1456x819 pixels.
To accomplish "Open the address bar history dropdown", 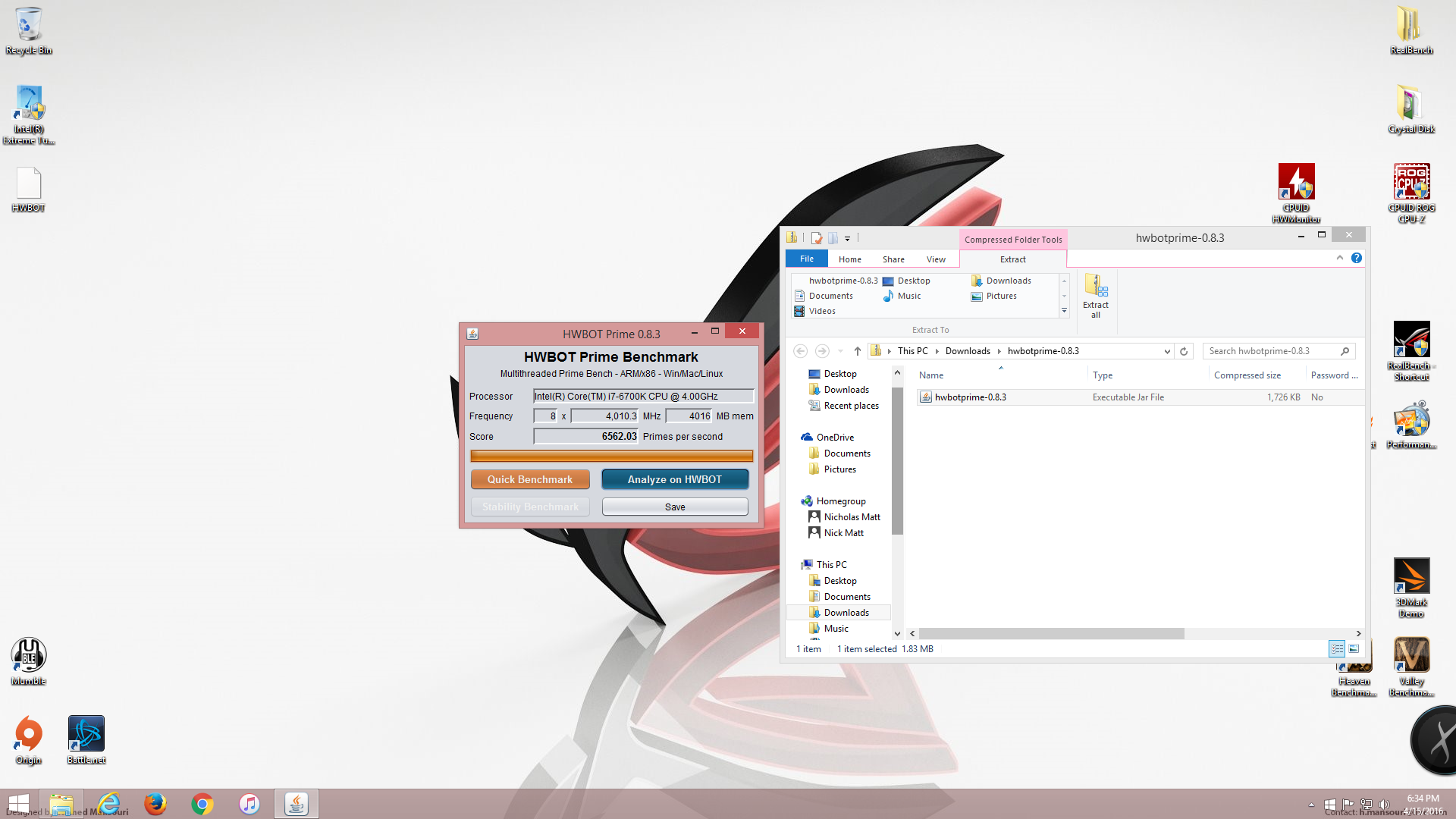I will pyautogui.click(x=1167, y=351).
